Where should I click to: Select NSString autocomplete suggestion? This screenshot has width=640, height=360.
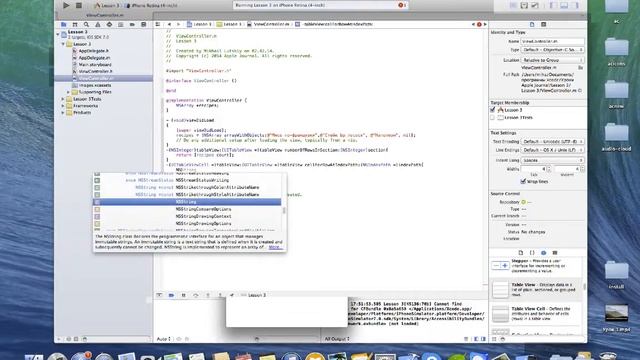[187, 202]
